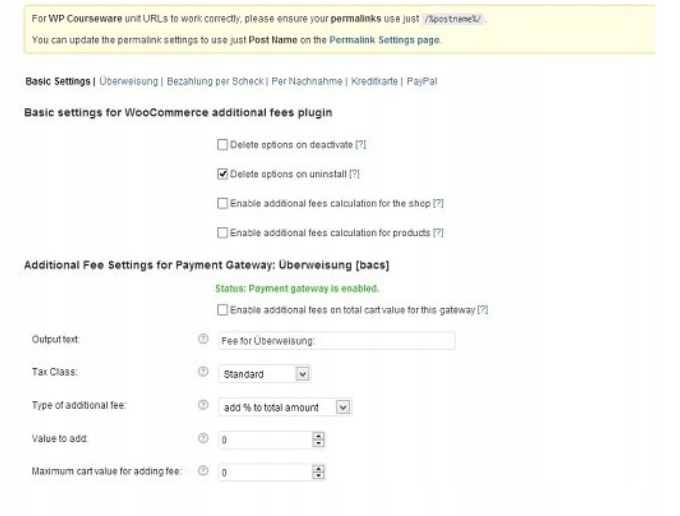The image size is (680, 516).
Task: Switch to the Überweisung settings tab
Action: (129, 81)
